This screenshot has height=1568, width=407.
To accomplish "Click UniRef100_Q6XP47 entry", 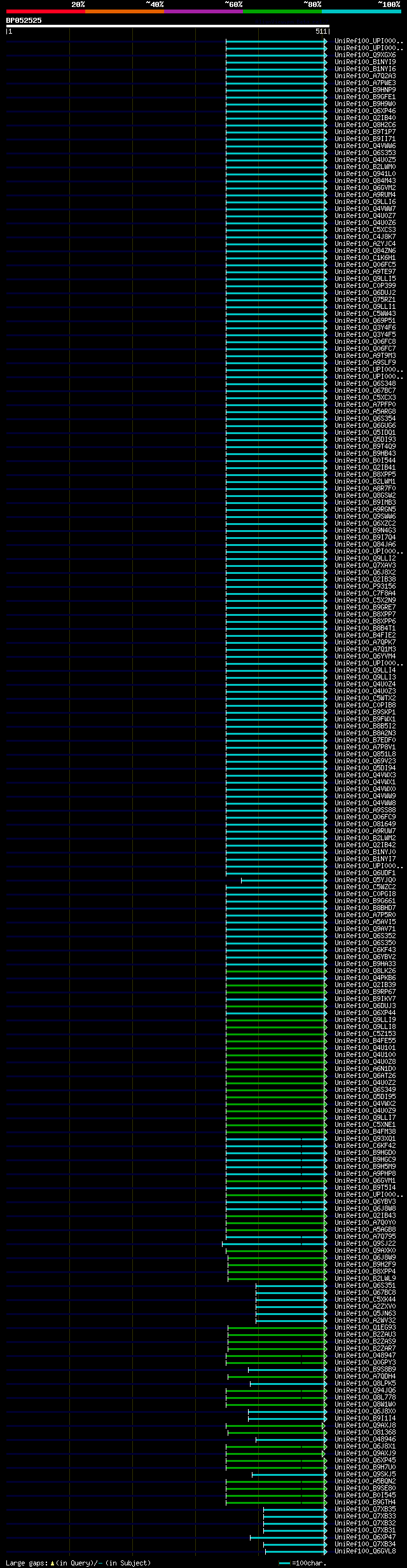I will (365, 1537).
